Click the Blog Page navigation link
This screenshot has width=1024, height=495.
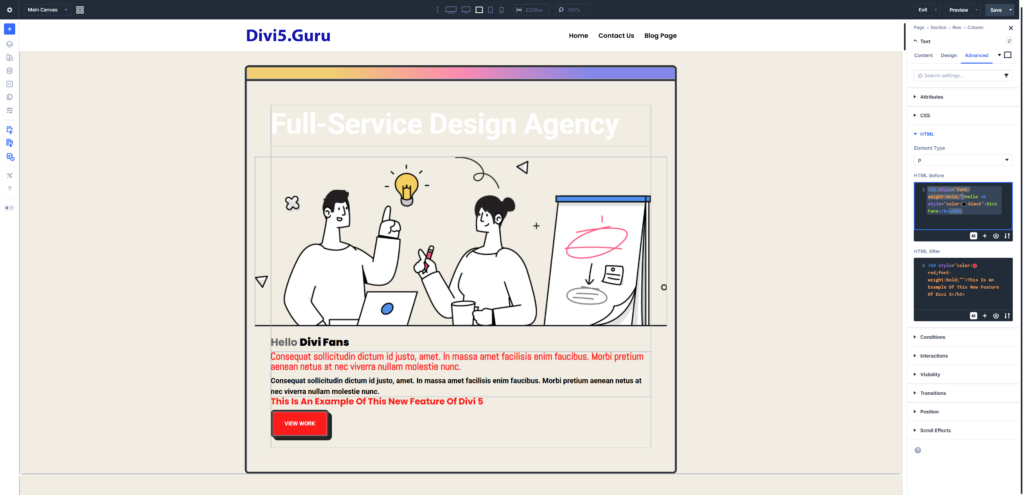coord(660,36)
